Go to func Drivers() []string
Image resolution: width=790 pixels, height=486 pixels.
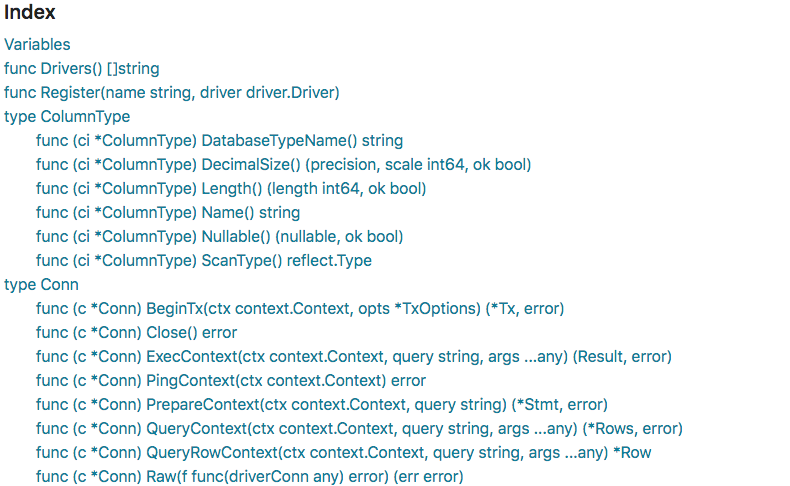pos(82,68)
